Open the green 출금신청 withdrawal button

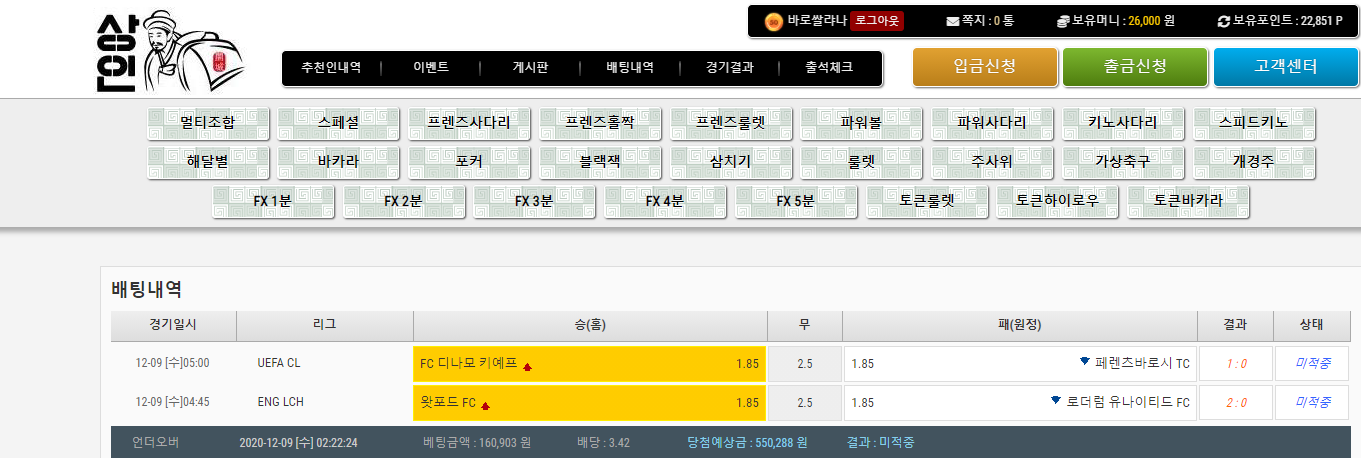(1135, 67)
